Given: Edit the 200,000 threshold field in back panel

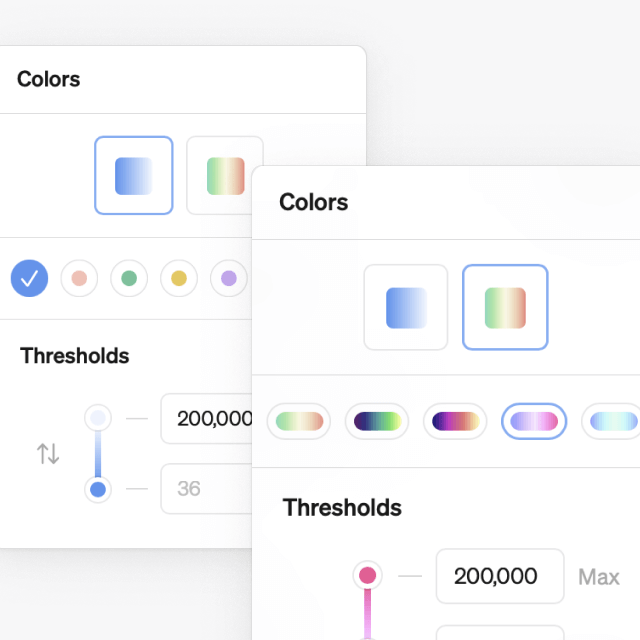Looking at the screenshot, I should coord(207,418).
